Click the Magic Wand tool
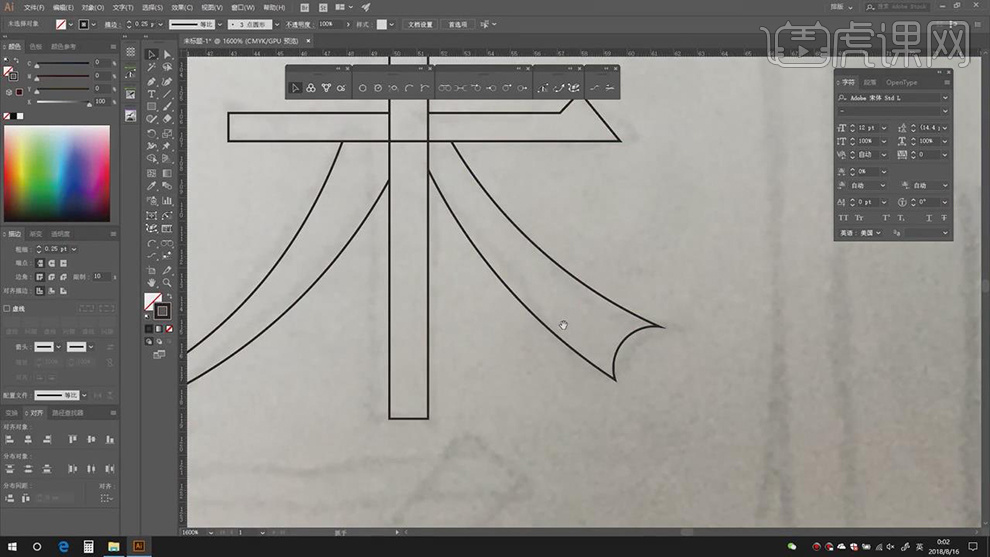 coord(152,68)
